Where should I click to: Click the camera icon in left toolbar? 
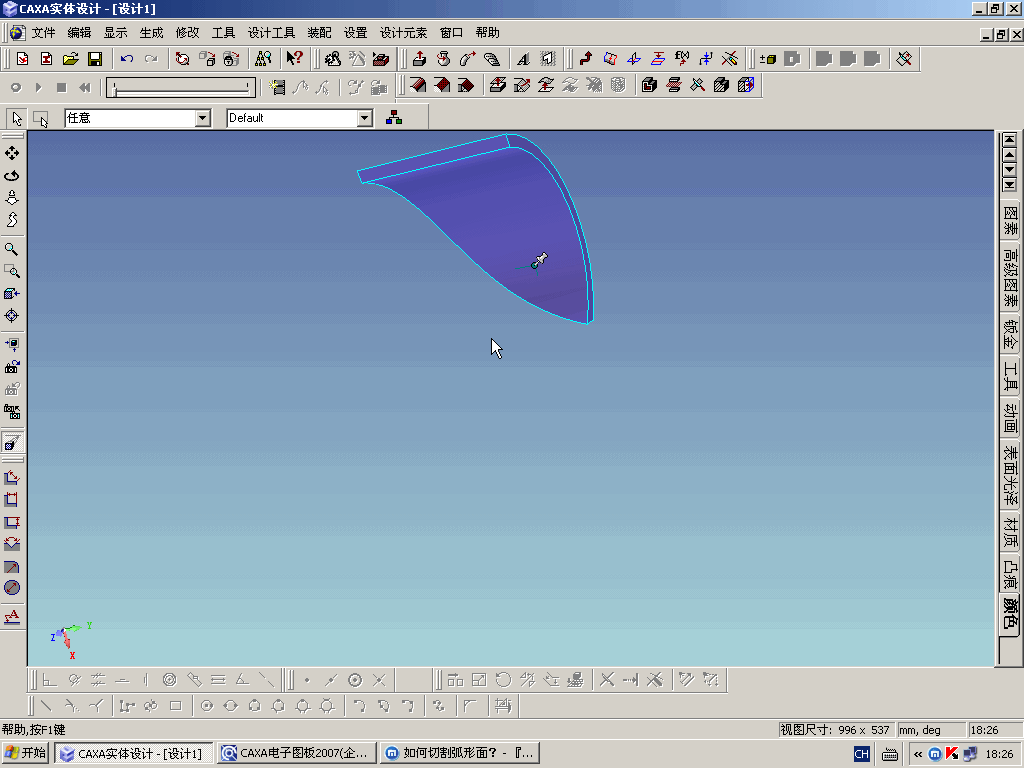(12, 367)
